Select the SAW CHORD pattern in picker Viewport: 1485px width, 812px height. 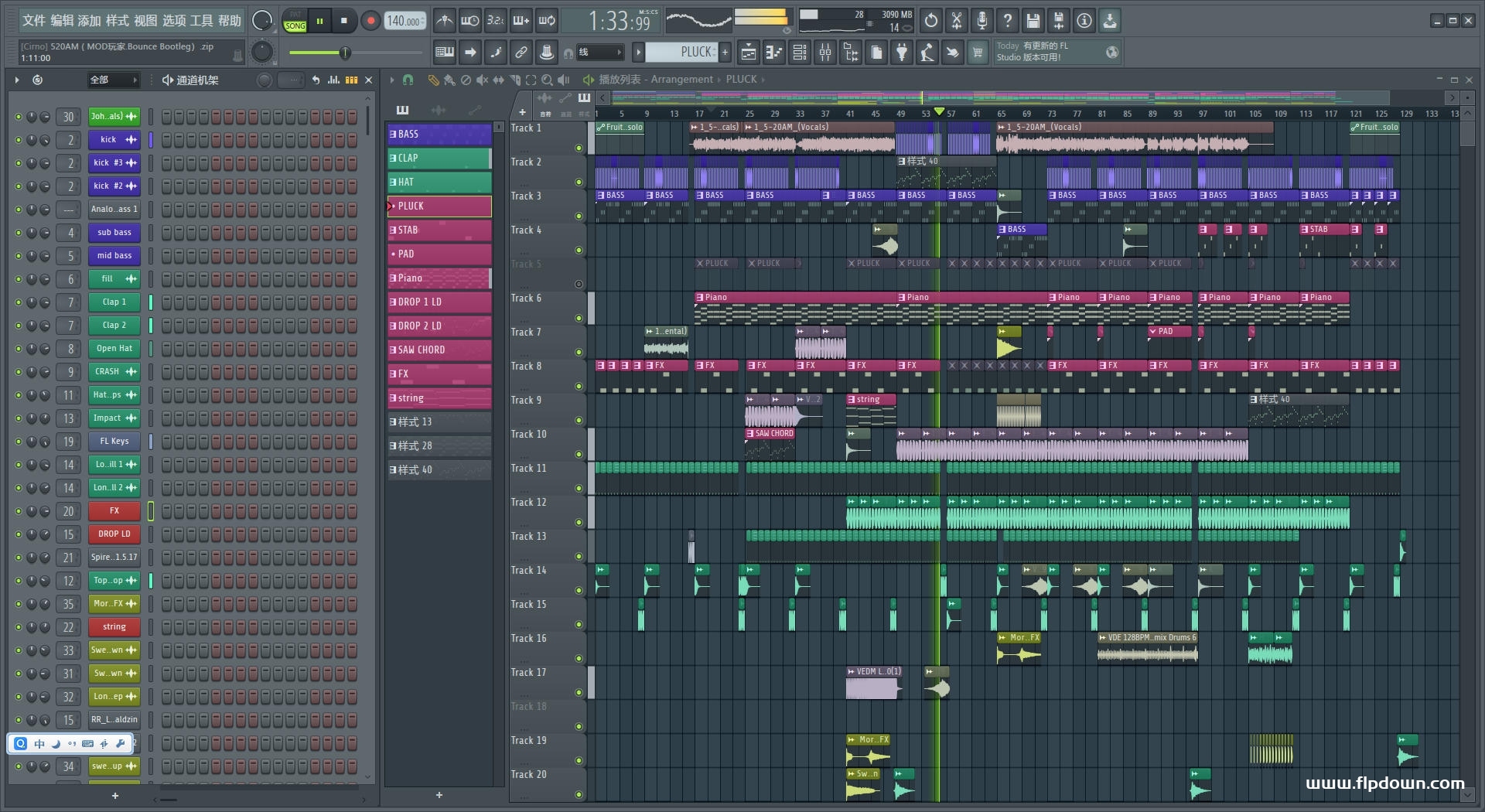click(439, 350)
